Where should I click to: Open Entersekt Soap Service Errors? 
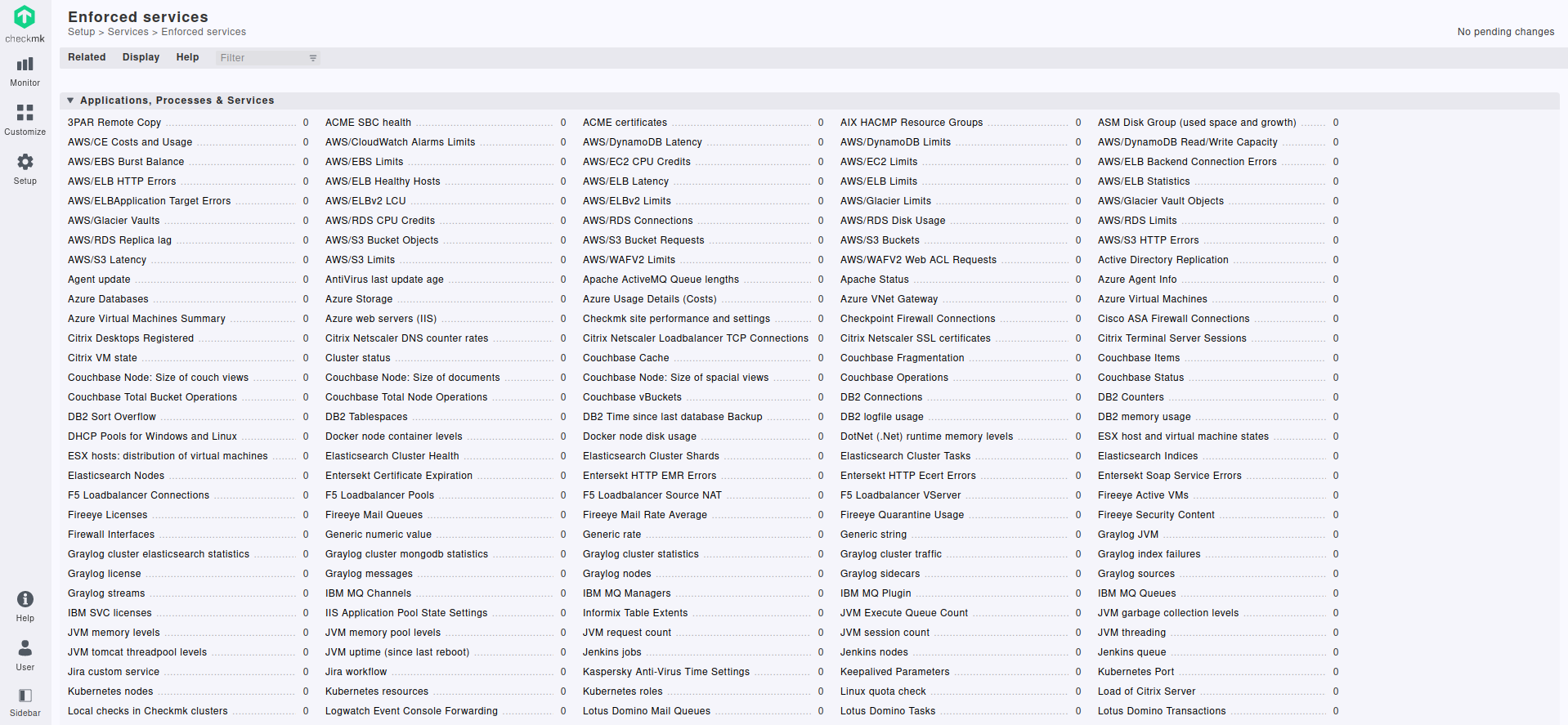(1169, 476)
